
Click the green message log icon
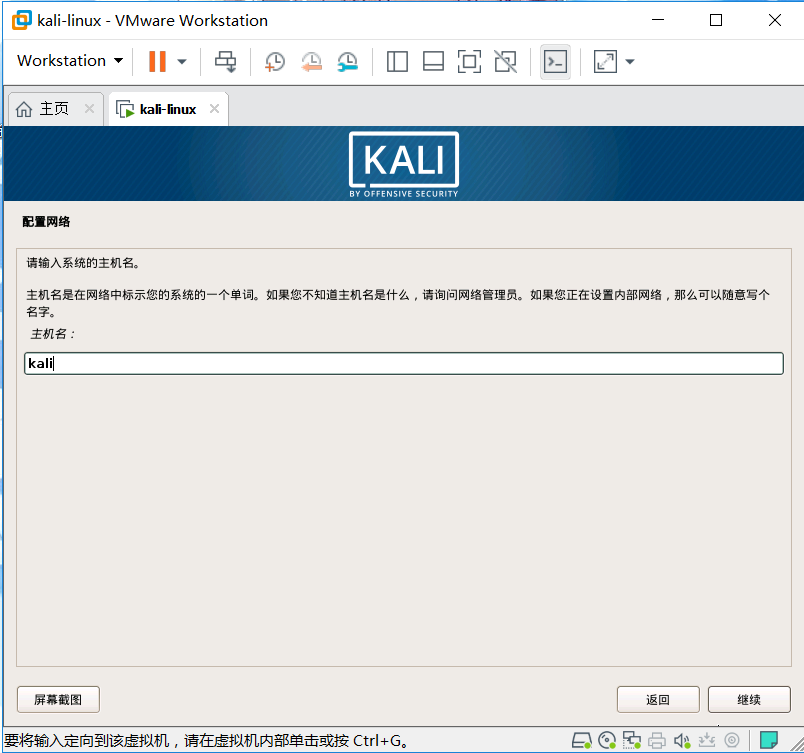pyautogui.click(x=769, y=740)
